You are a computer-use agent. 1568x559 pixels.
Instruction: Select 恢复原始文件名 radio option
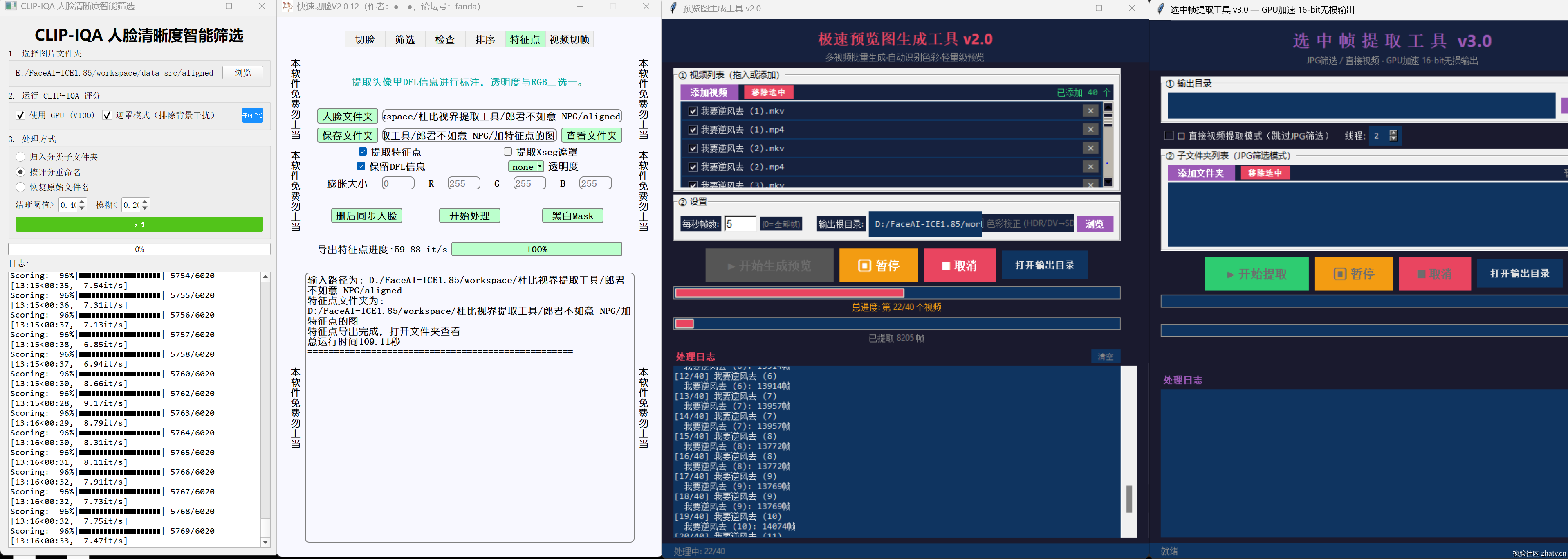[21, 187]
